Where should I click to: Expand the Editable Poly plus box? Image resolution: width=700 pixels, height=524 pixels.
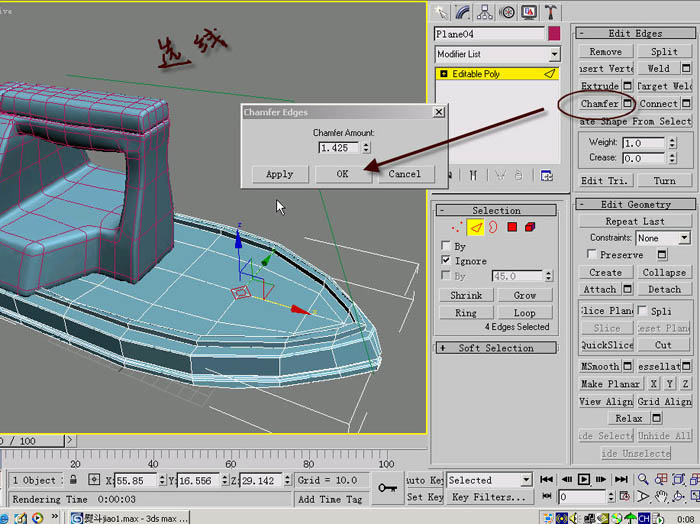443,74
